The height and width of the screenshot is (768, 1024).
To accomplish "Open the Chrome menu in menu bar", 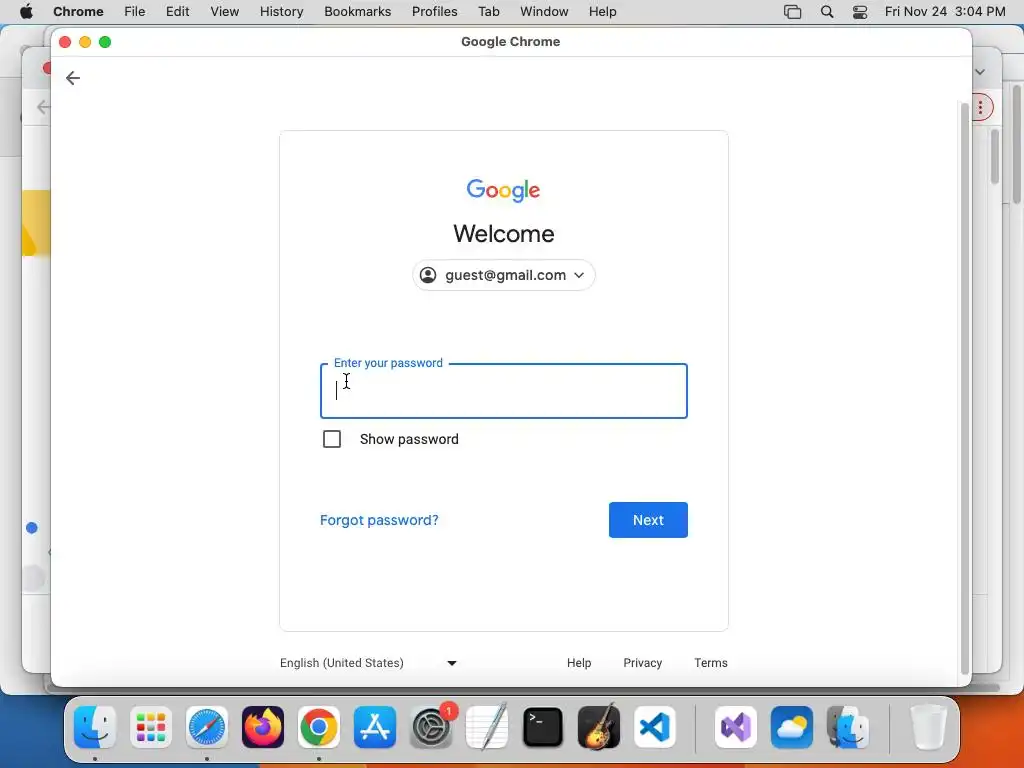I will click(78, 11).
